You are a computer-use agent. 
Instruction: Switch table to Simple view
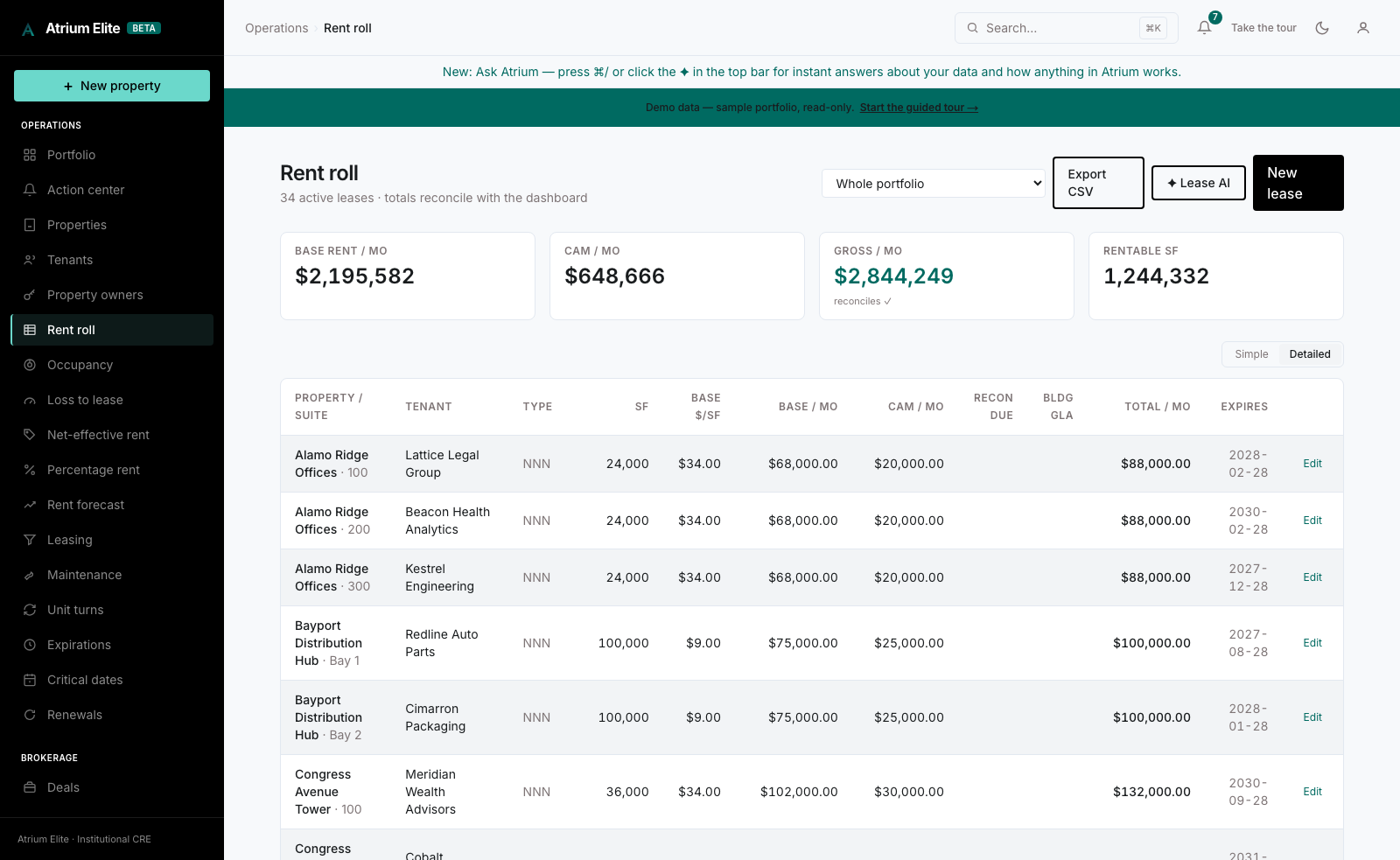(x=1251, y=354)
